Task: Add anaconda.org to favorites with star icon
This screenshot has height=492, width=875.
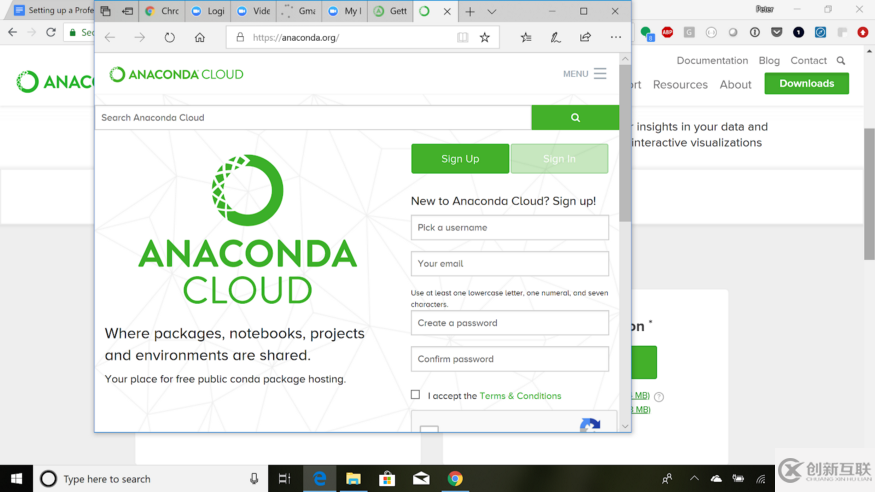Action: pyautogui.click(x=484, y=37)
